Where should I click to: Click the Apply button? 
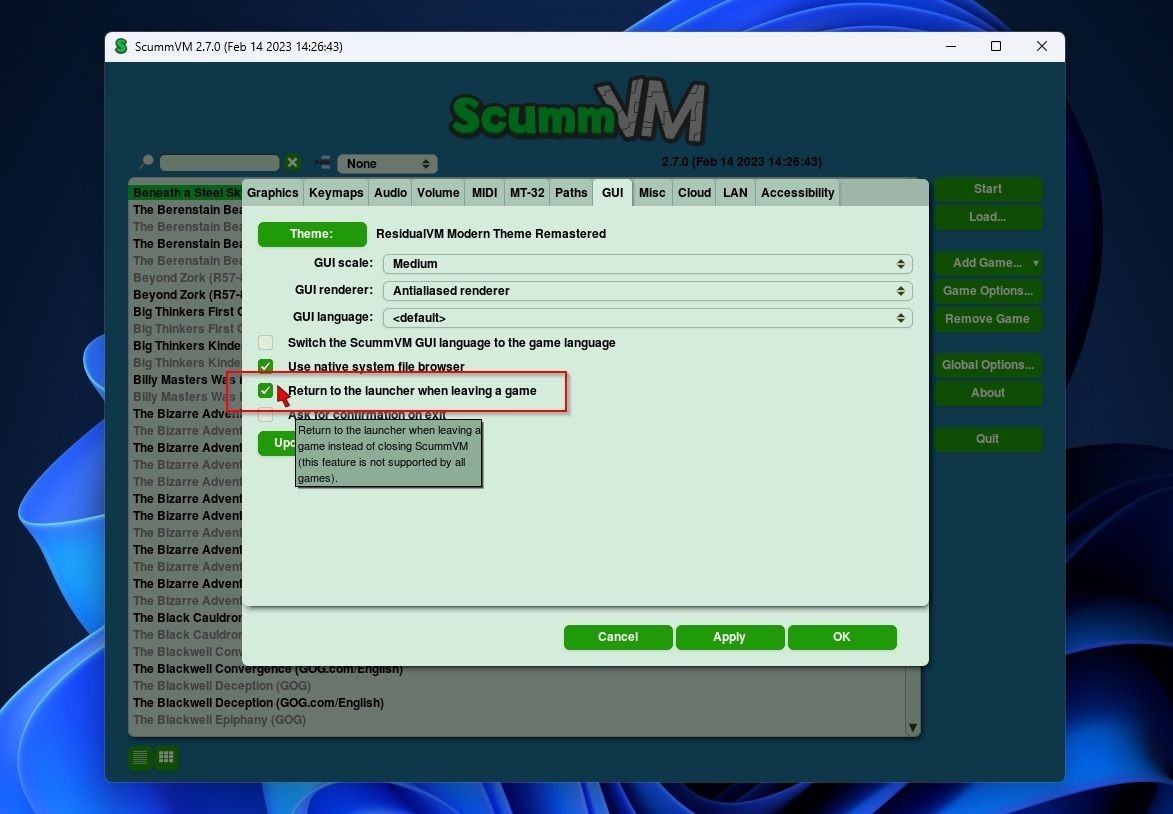(729, 637)
